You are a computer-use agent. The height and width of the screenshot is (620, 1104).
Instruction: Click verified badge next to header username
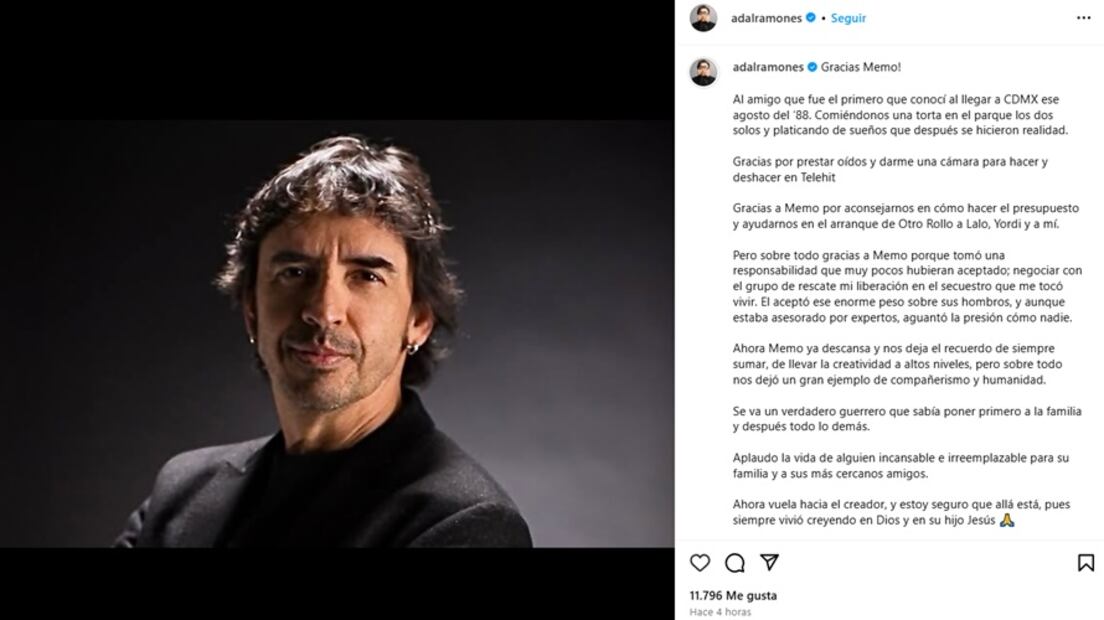(x=811, y=18)
